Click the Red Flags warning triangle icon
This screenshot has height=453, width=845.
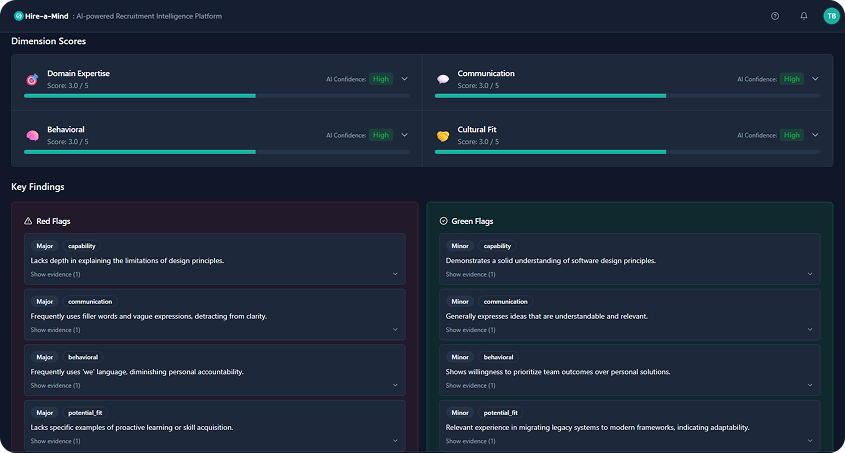(x=28, y=221)
